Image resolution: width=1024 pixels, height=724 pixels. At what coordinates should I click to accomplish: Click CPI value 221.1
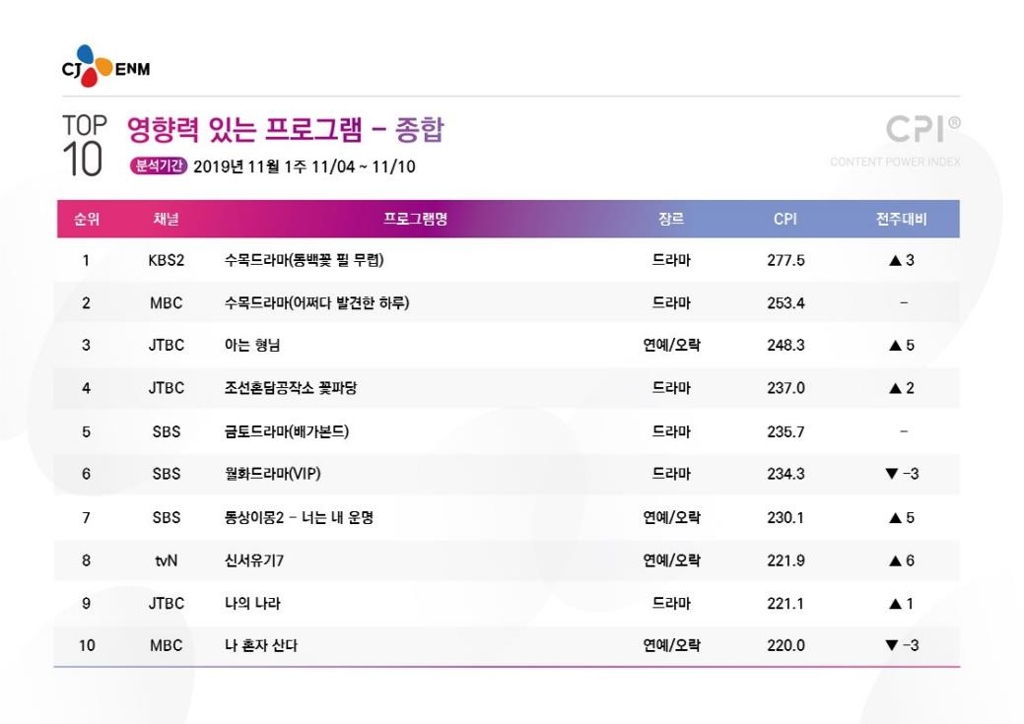coord(786,603)
